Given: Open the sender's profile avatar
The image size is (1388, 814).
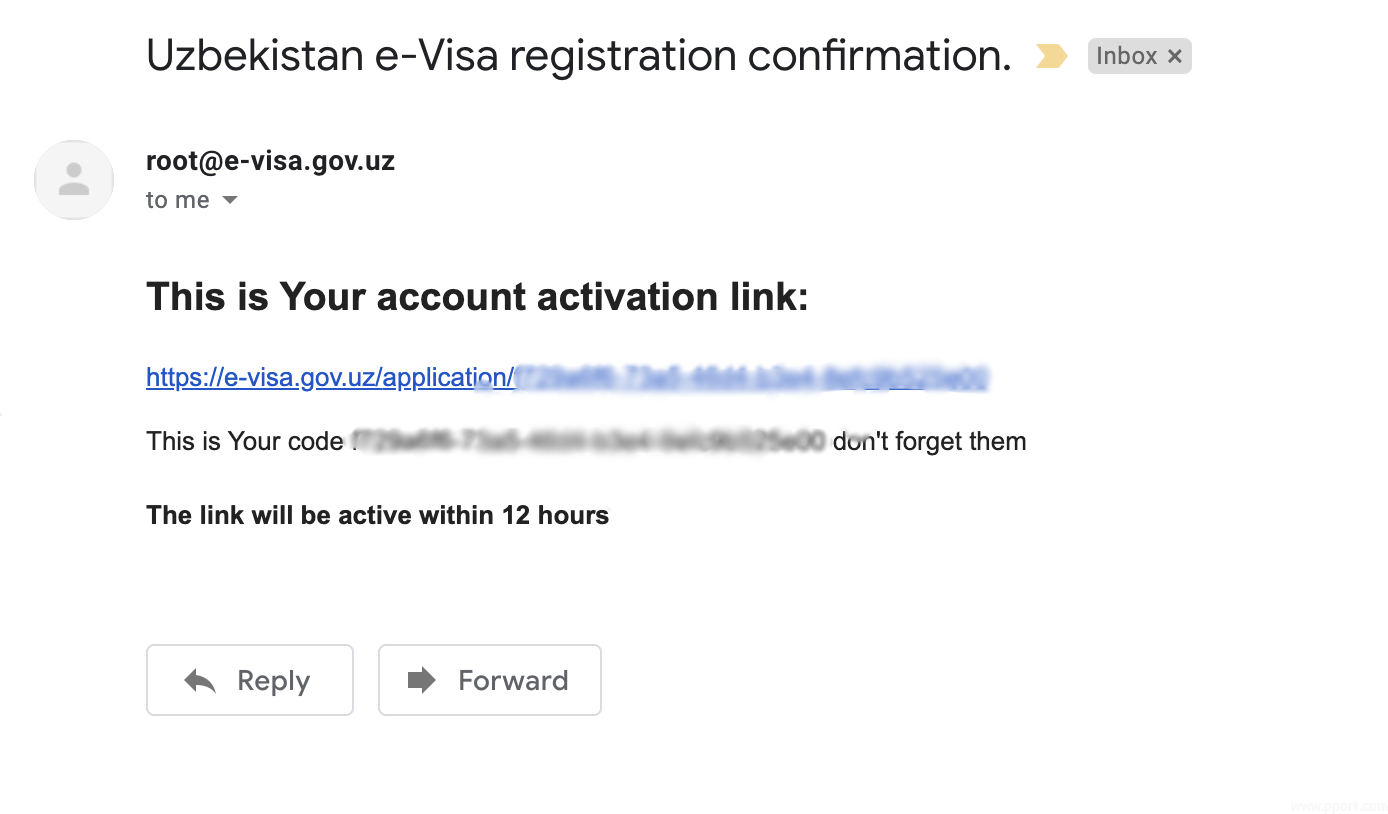Looking at the screenshot, I should tap(74, 180).
